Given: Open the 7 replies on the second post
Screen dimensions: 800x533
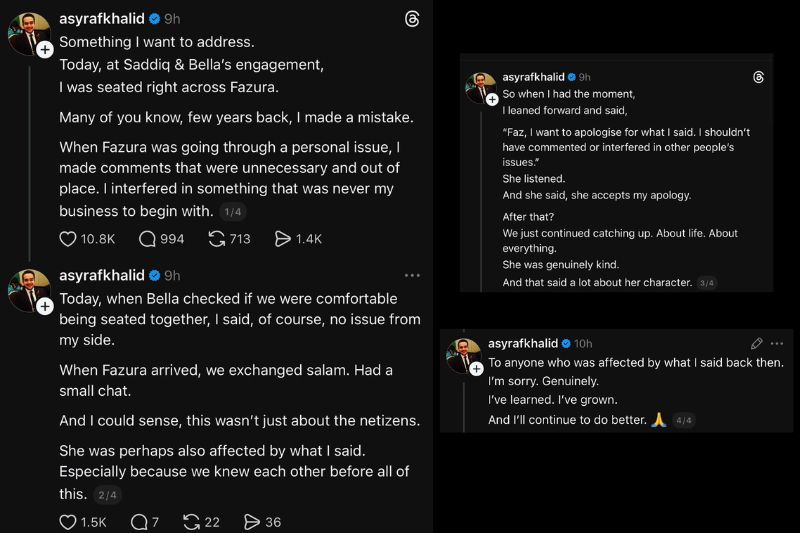Looking at the screenshot, I should 142,522.
